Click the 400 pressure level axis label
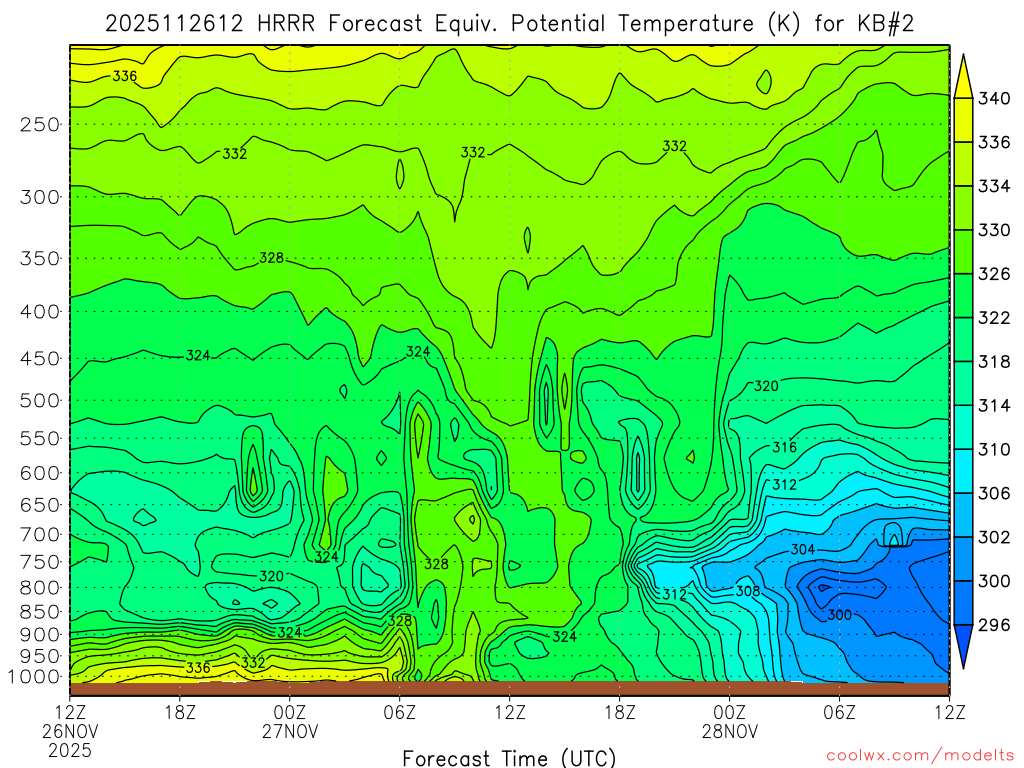The height and width of the screenshot is (768, 1024). (39, 312)
